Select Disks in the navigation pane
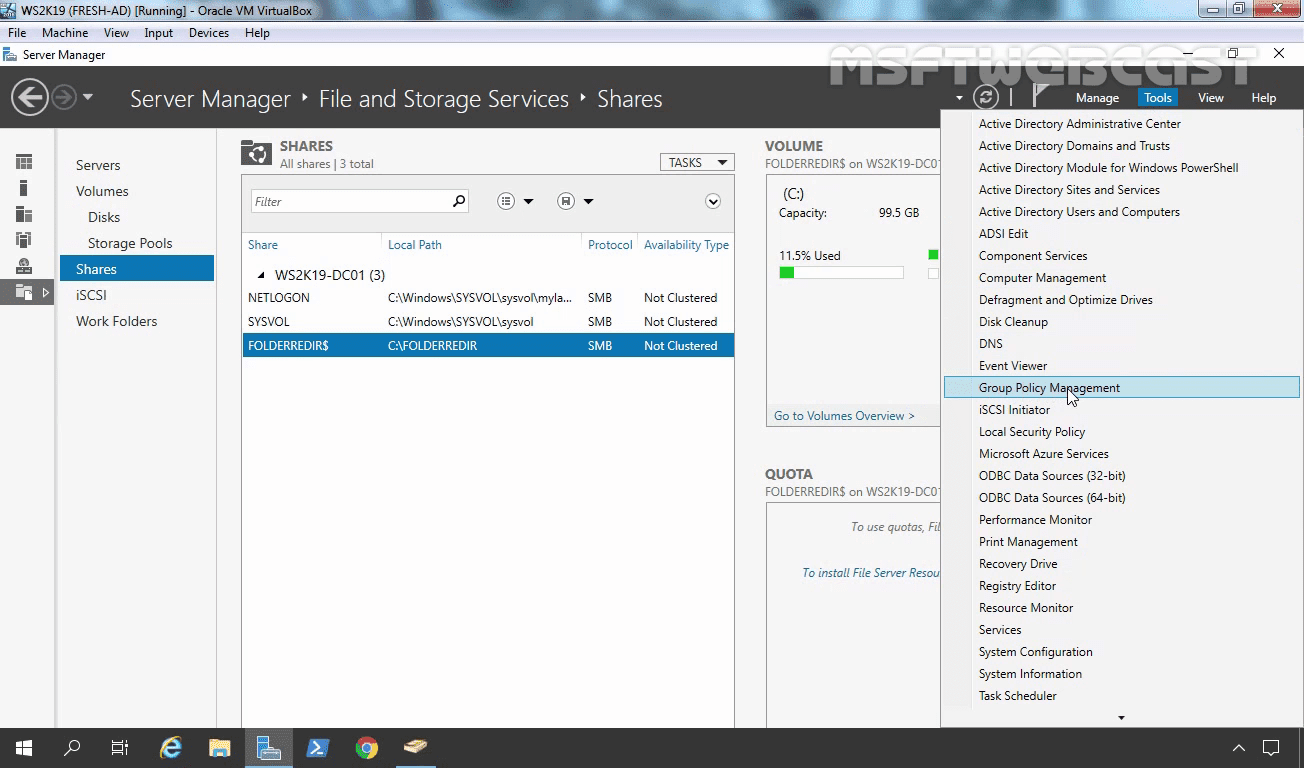Image resolution: width=1304 pixels, height=768 pixels. pos(104,217)
